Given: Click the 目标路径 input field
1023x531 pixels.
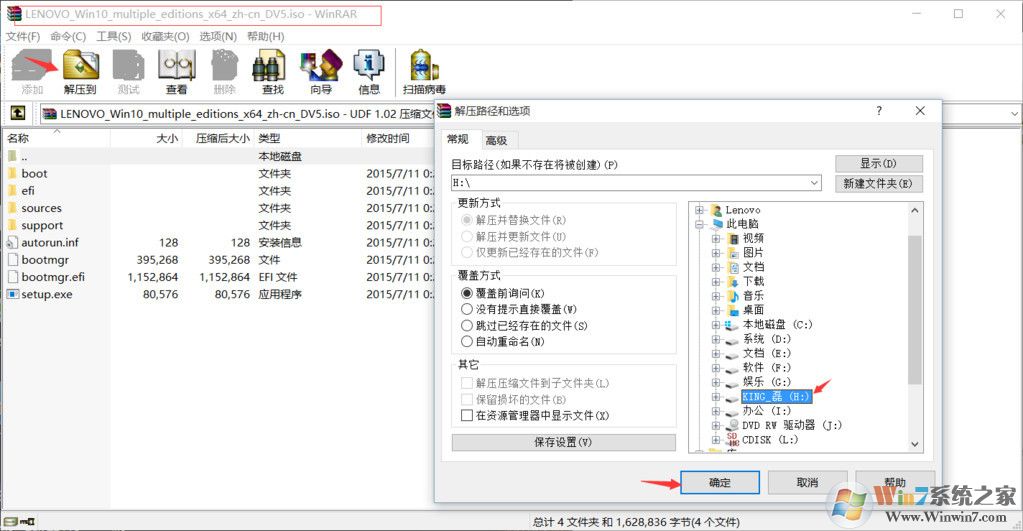Looking at the screenshot, I should (636, 183).
